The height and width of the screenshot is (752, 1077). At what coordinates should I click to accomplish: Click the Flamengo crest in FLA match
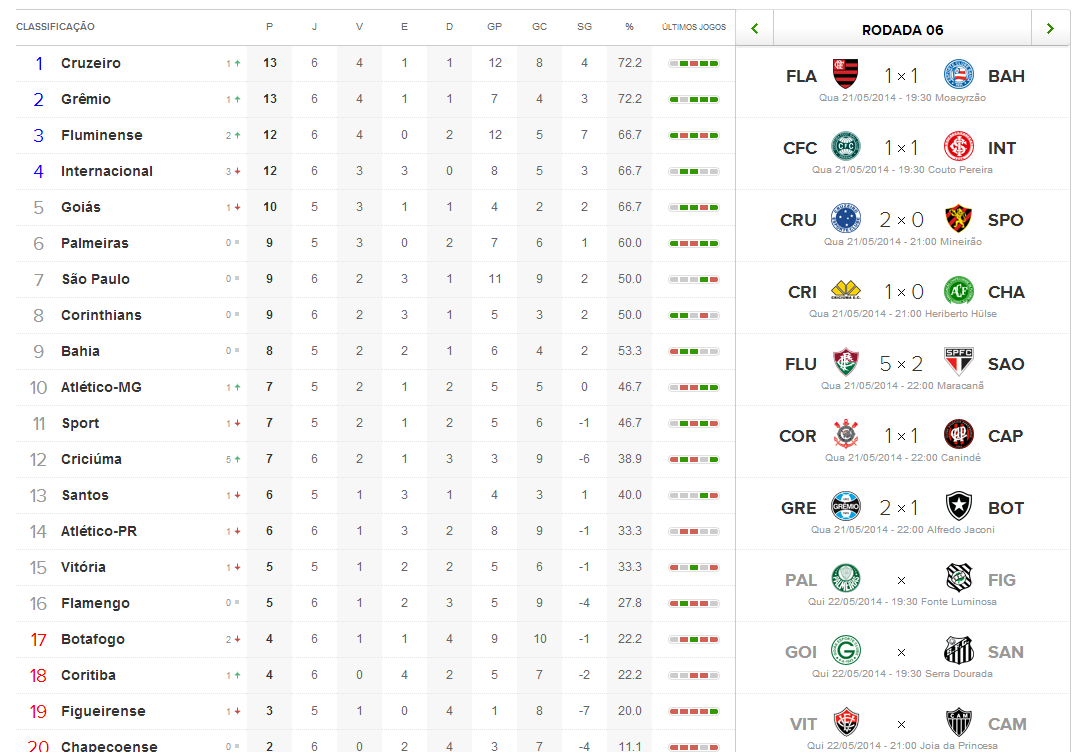tap(846, 74)
